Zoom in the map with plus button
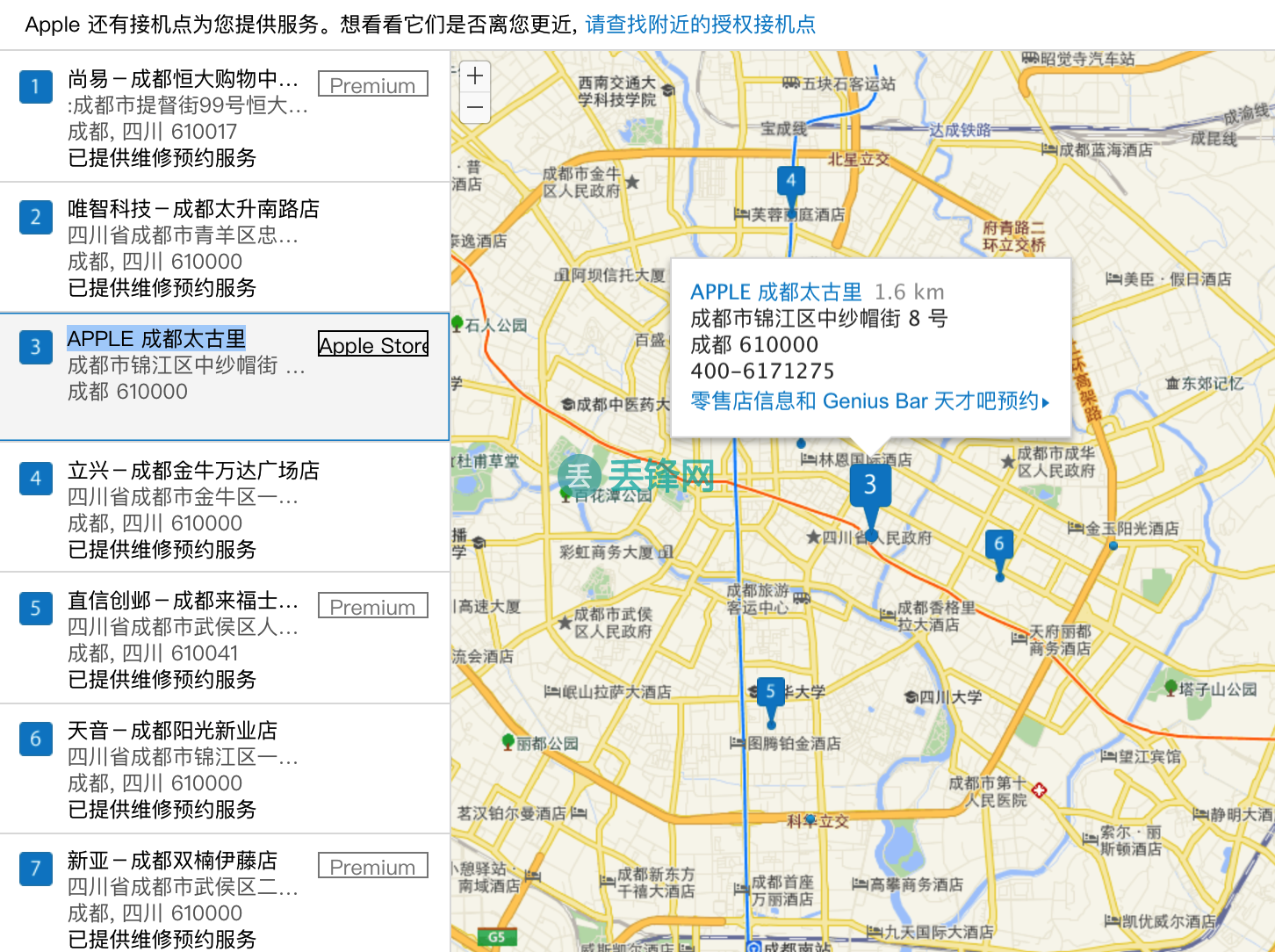1275x952 pixels. tap(475, 76)
